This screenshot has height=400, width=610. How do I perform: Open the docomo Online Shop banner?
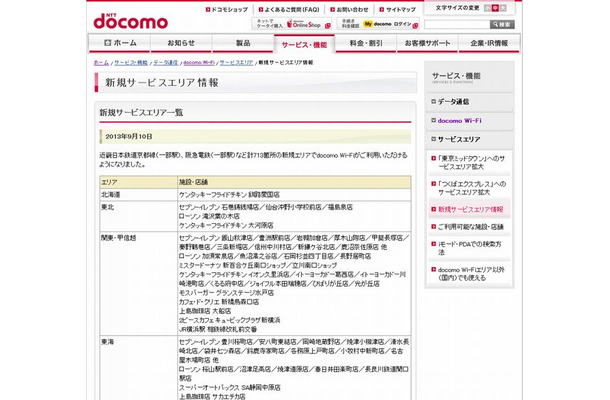pos(292,24)
